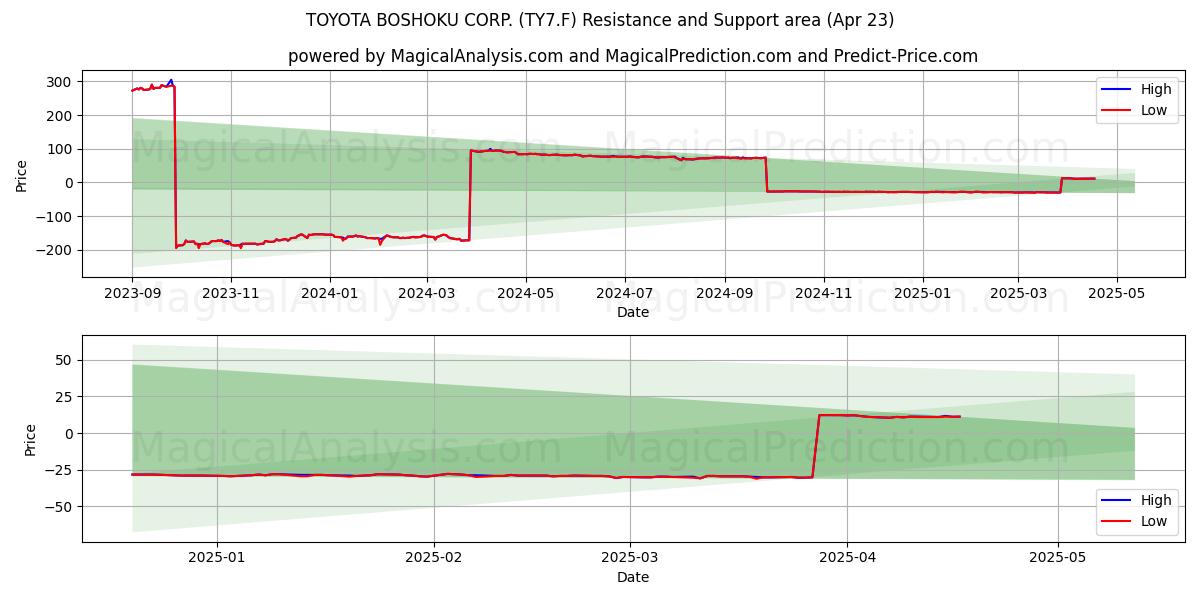Click the '50' y-axis tick in bottom chart
The image size is (1200, 600).
[x=64, y=360]
